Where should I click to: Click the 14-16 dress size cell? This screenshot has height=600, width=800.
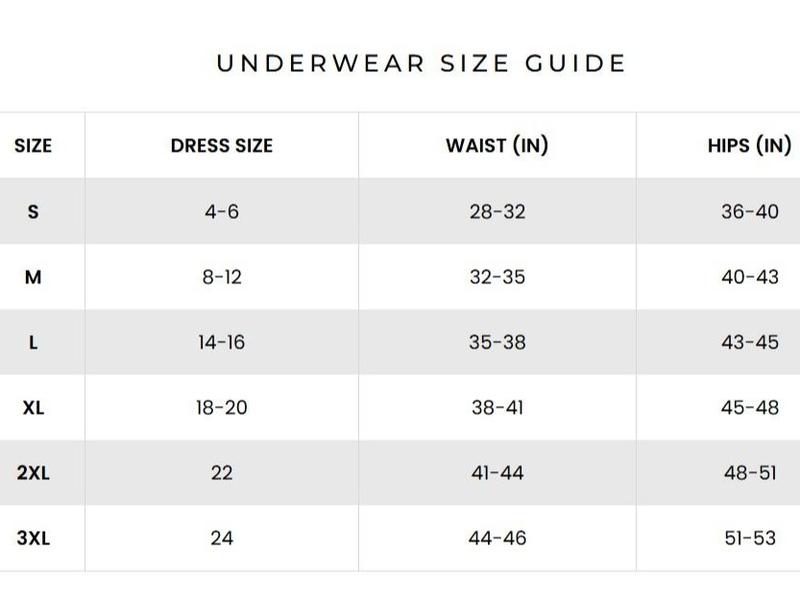pos(222,342)
